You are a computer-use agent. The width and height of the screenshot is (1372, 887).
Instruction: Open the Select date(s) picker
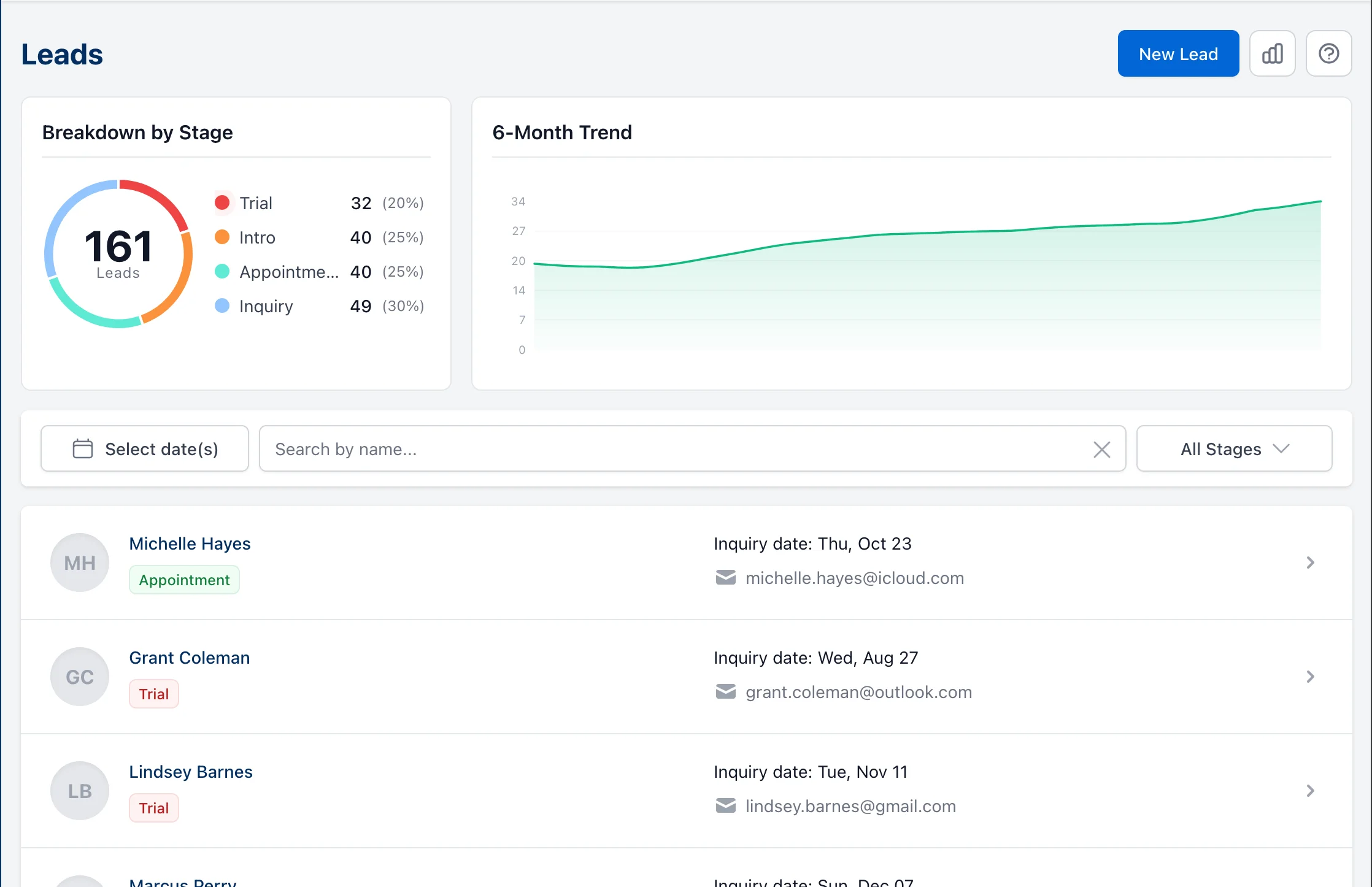point(144,448)
